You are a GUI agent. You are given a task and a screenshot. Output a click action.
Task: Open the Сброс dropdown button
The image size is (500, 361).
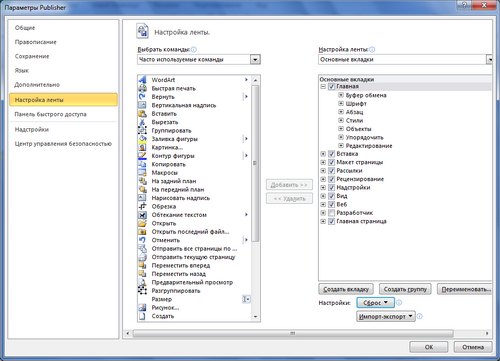(x=375, y=303)
